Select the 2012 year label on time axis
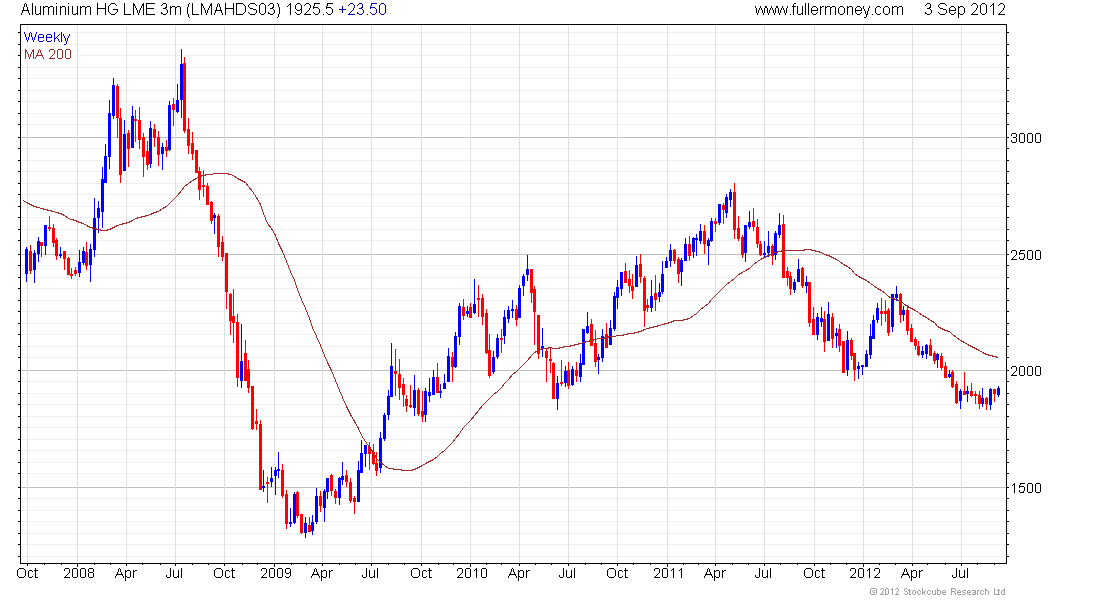Viewport: 1100px width, 600px height. pos(865,573)
